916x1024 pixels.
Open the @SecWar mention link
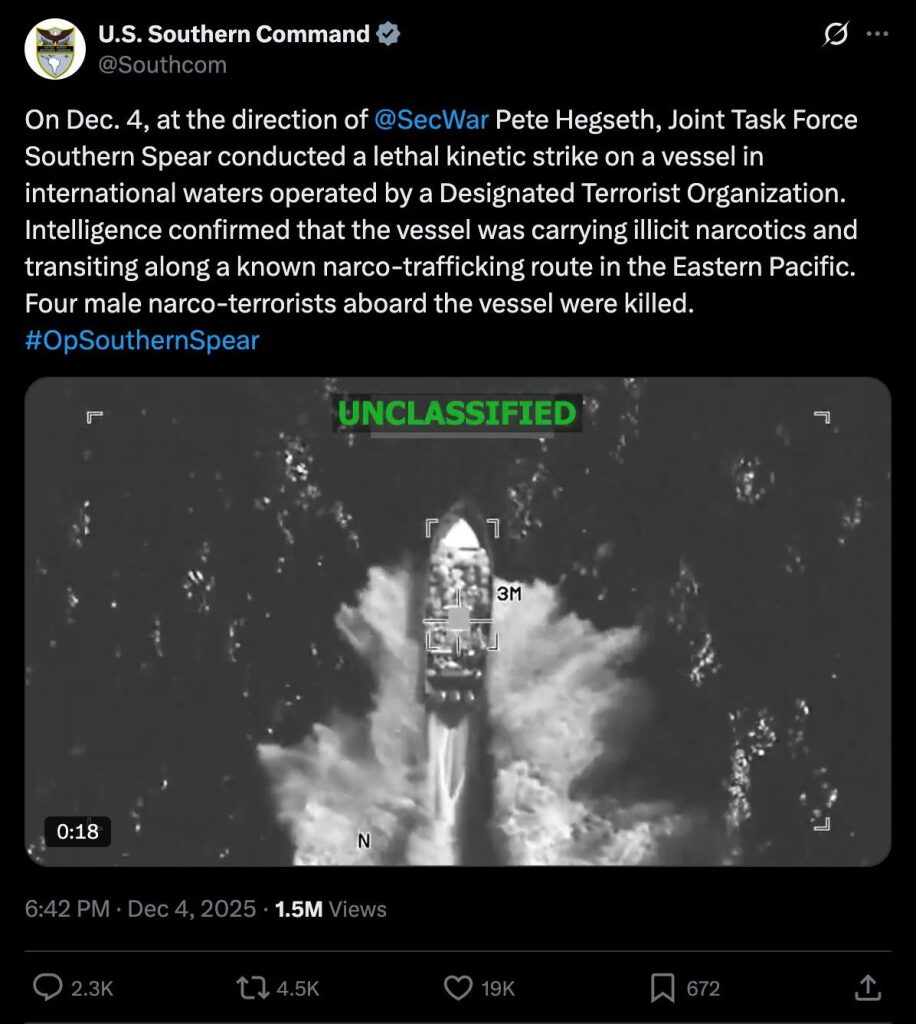[431, 121]
